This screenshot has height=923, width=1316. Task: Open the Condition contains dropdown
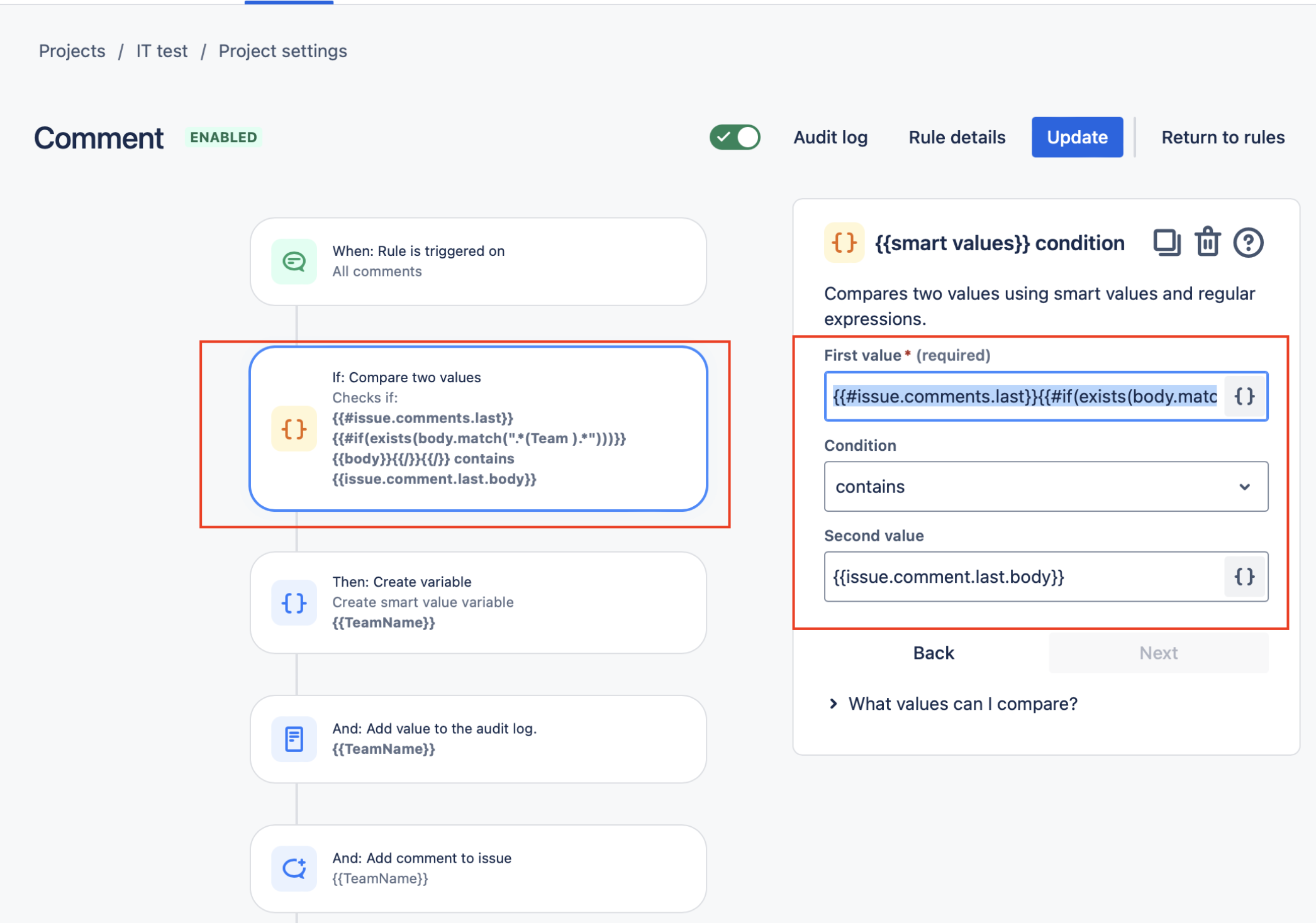tap(1046, 487)
